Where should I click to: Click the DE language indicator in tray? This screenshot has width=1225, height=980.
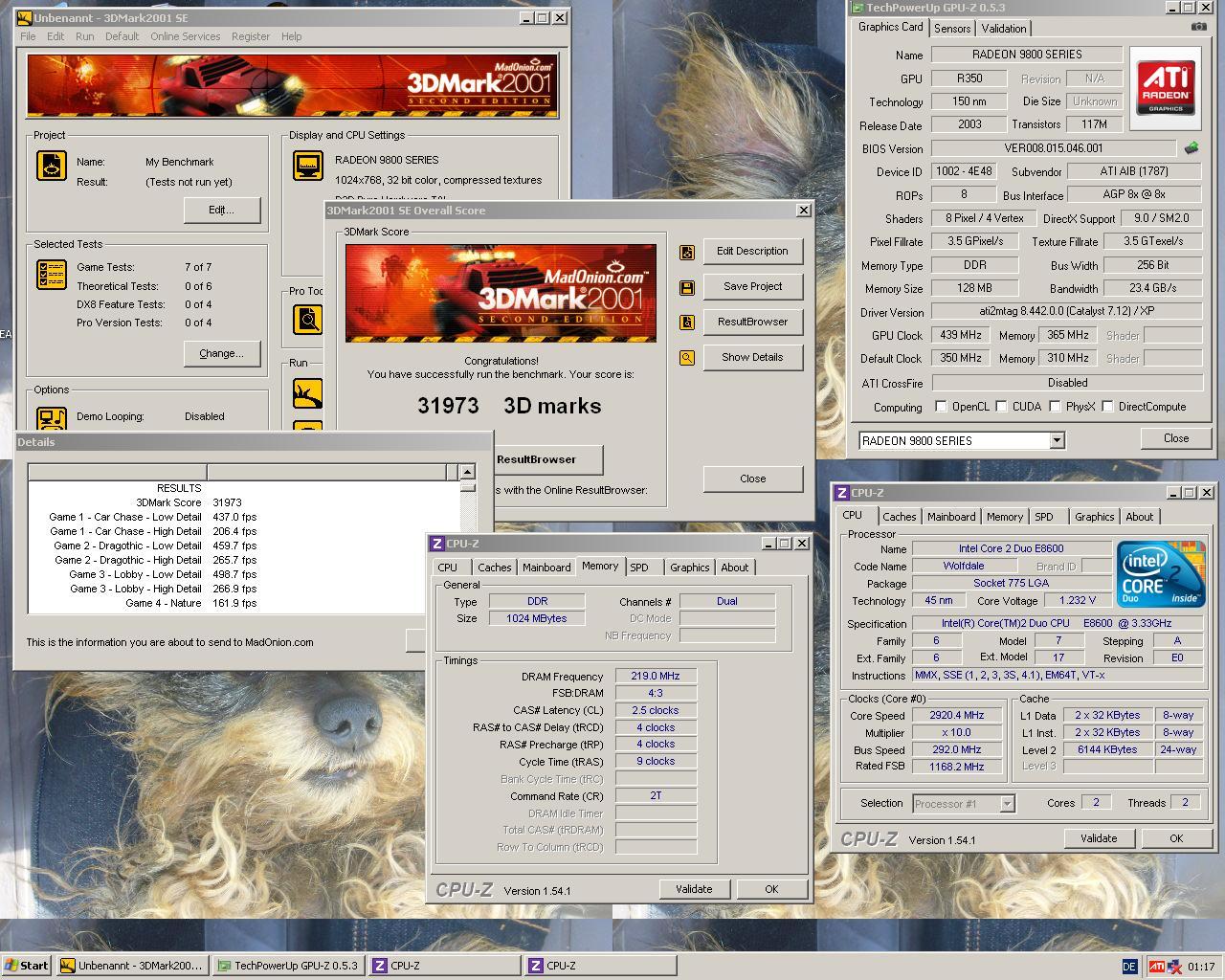point(1129,967)
